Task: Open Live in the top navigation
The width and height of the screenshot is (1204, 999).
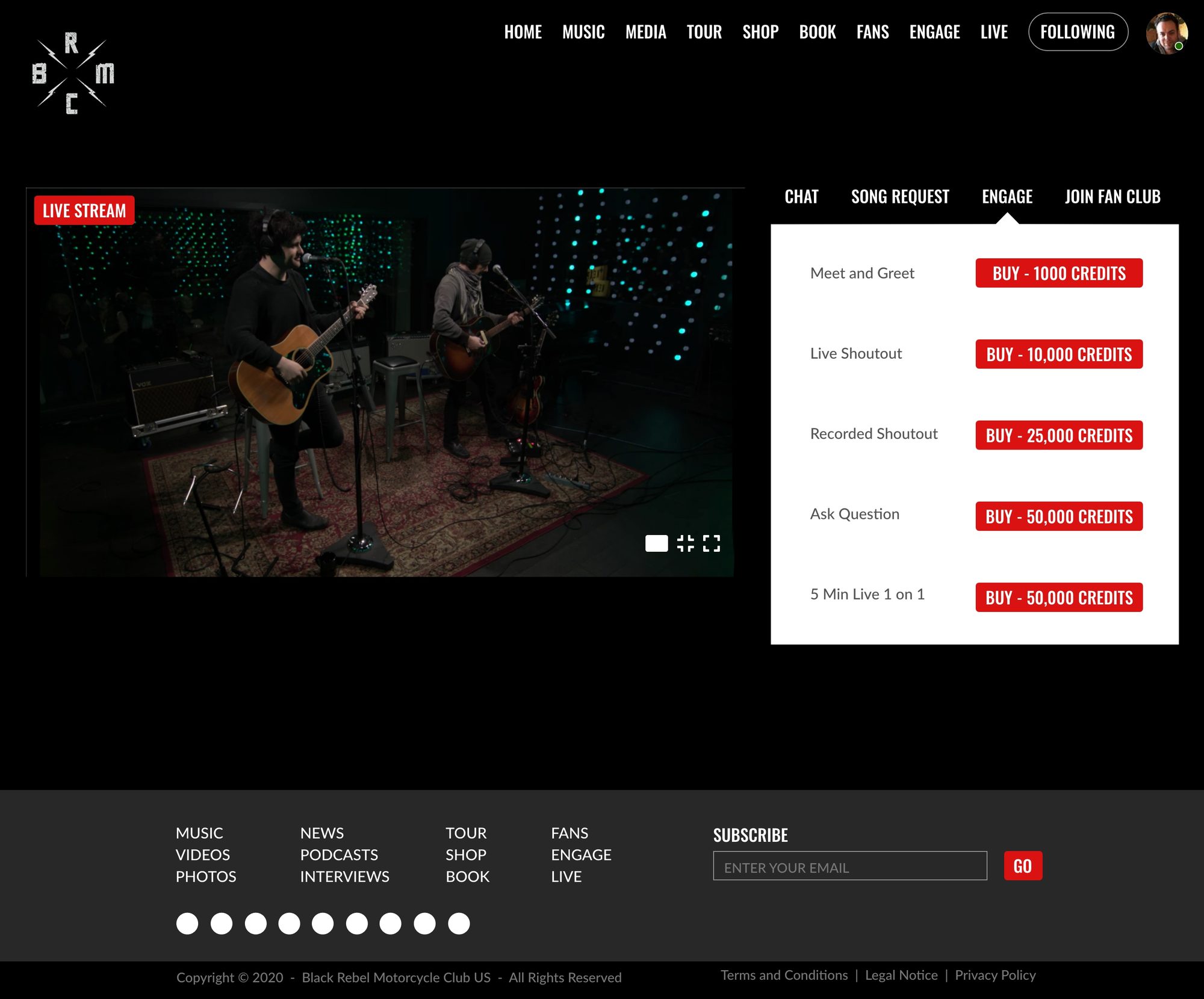Action: 994,32
